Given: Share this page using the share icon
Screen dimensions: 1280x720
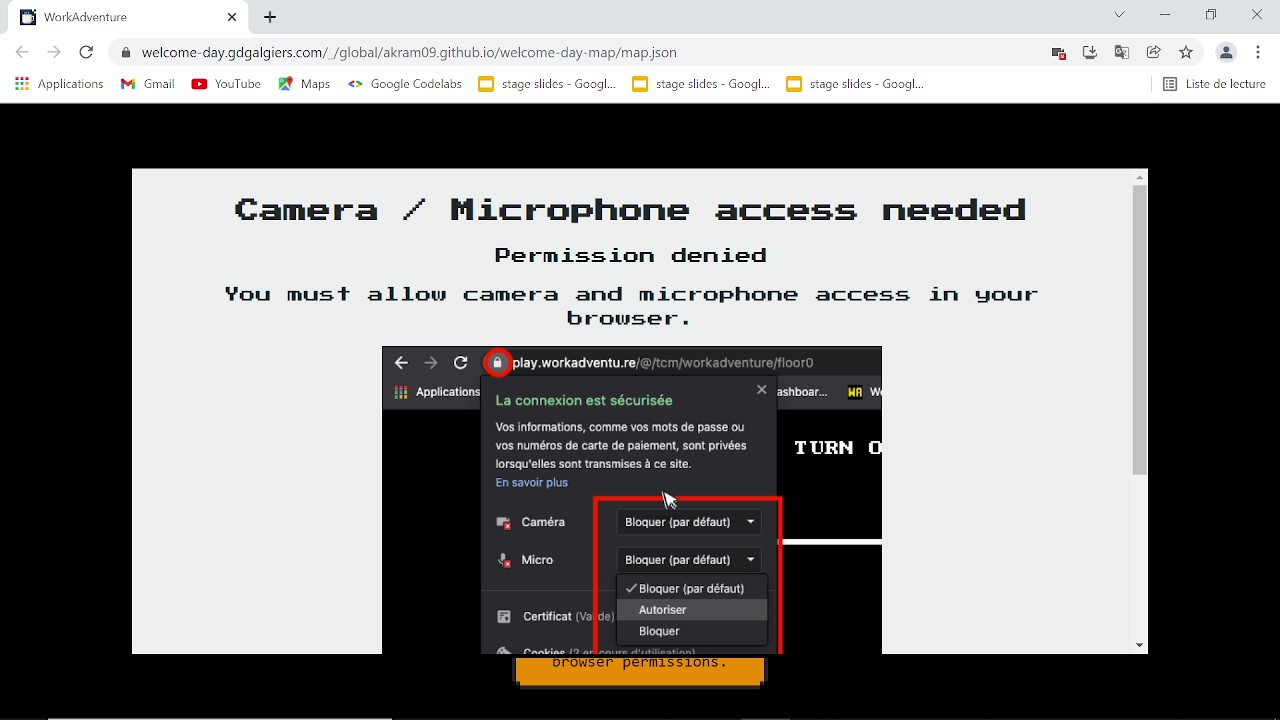Looking at the screenshot, I should click(1154, 52).
